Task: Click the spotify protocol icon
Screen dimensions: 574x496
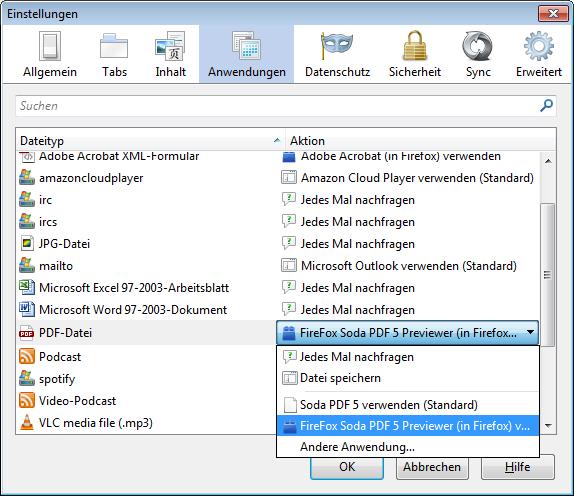Action: click(27, 378)
